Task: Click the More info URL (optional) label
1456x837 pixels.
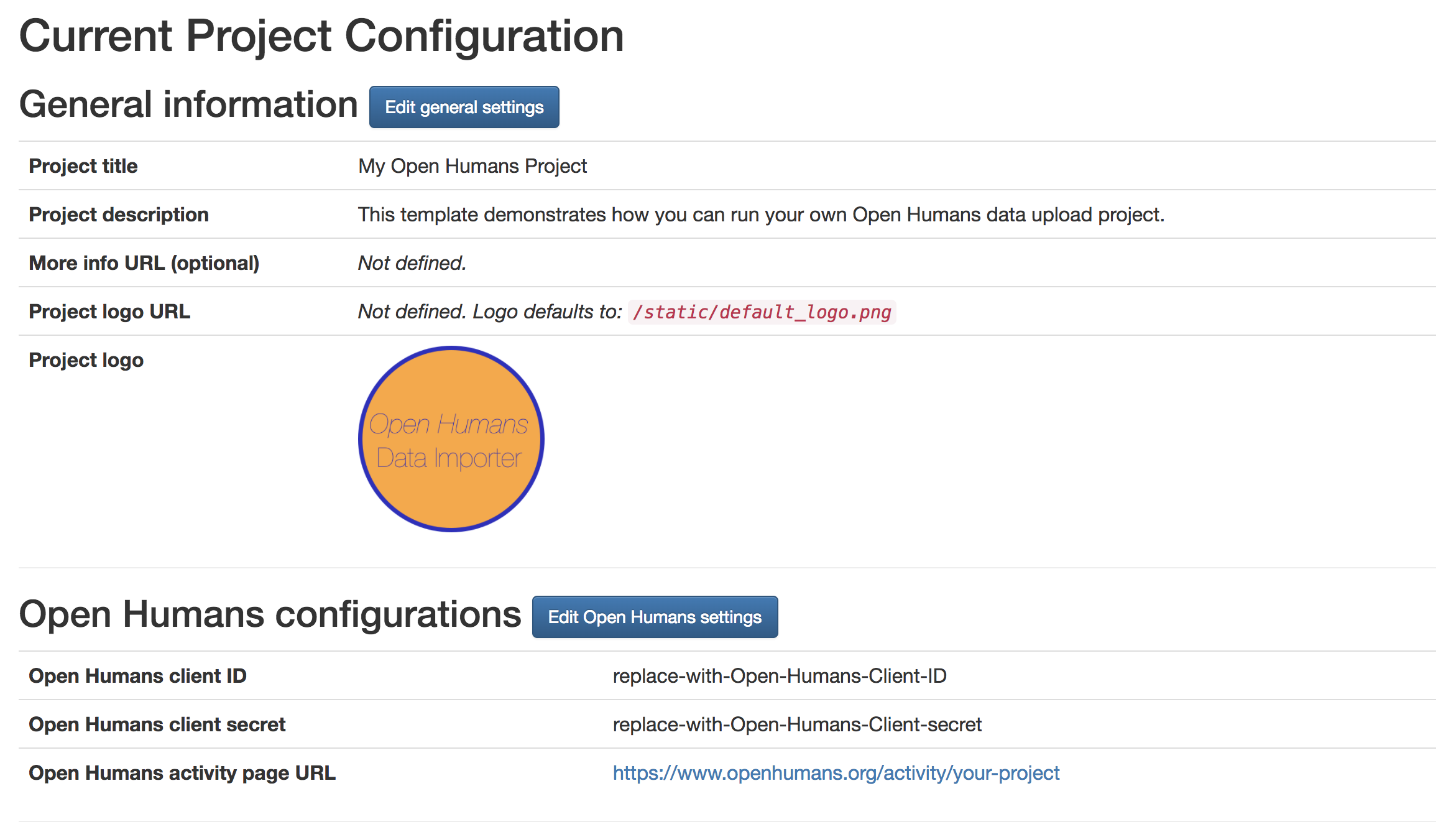Action: pyautogui.click(x=144, y=263)
